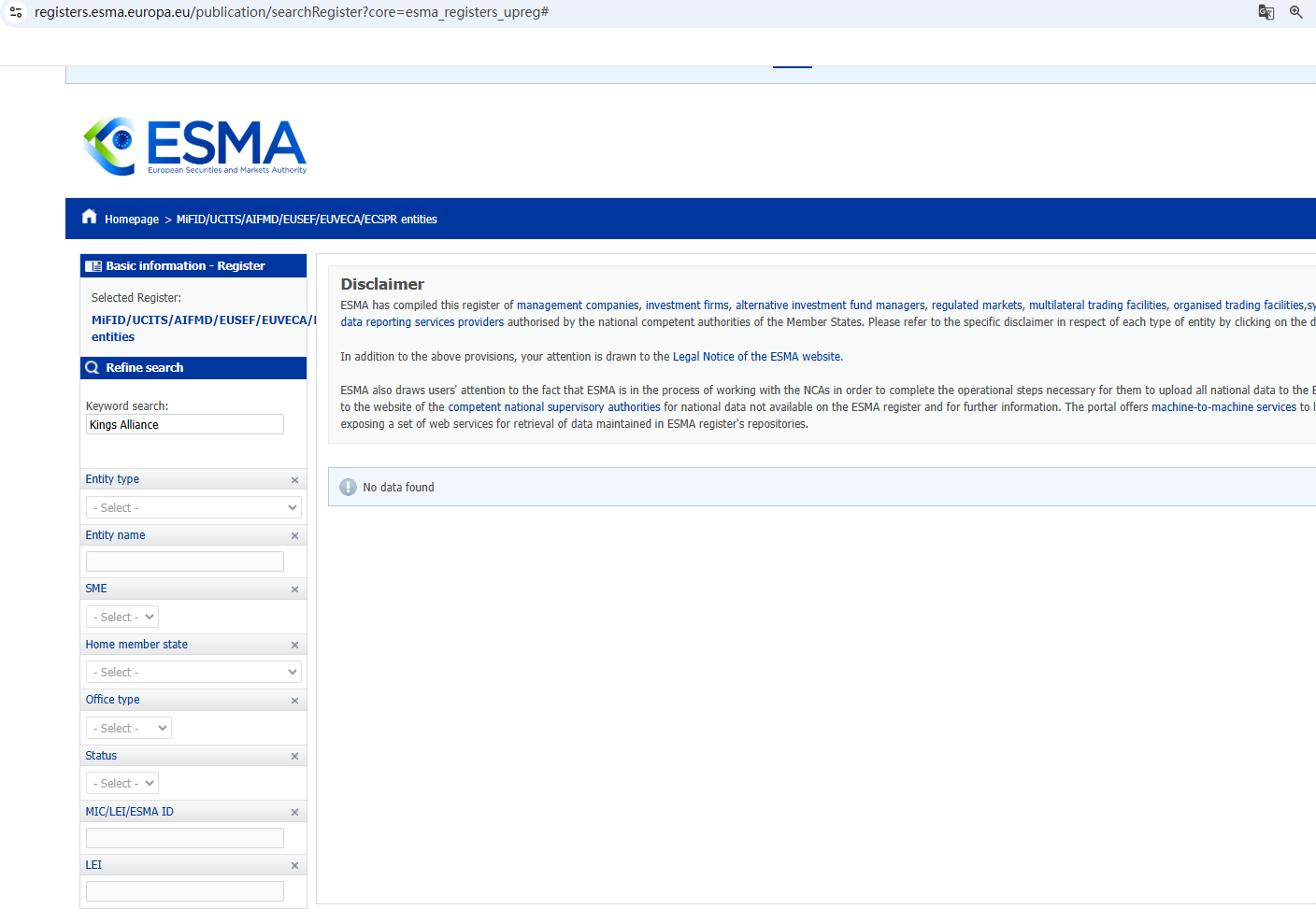This screenshot has width=1316, height=909.
Task: Click the home icon in breadcrumb bar
Action: [x=90, y=217]
